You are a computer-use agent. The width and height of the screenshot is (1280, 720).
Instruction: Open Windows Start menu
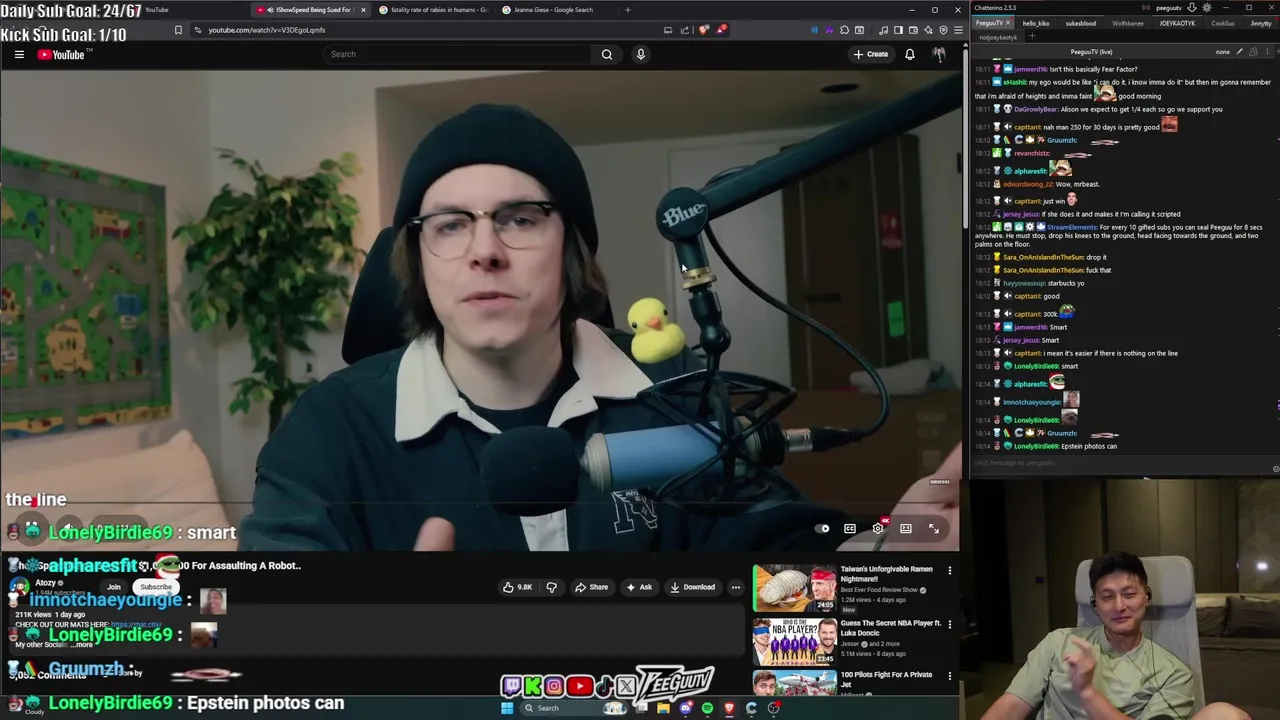tap(507, 708)
